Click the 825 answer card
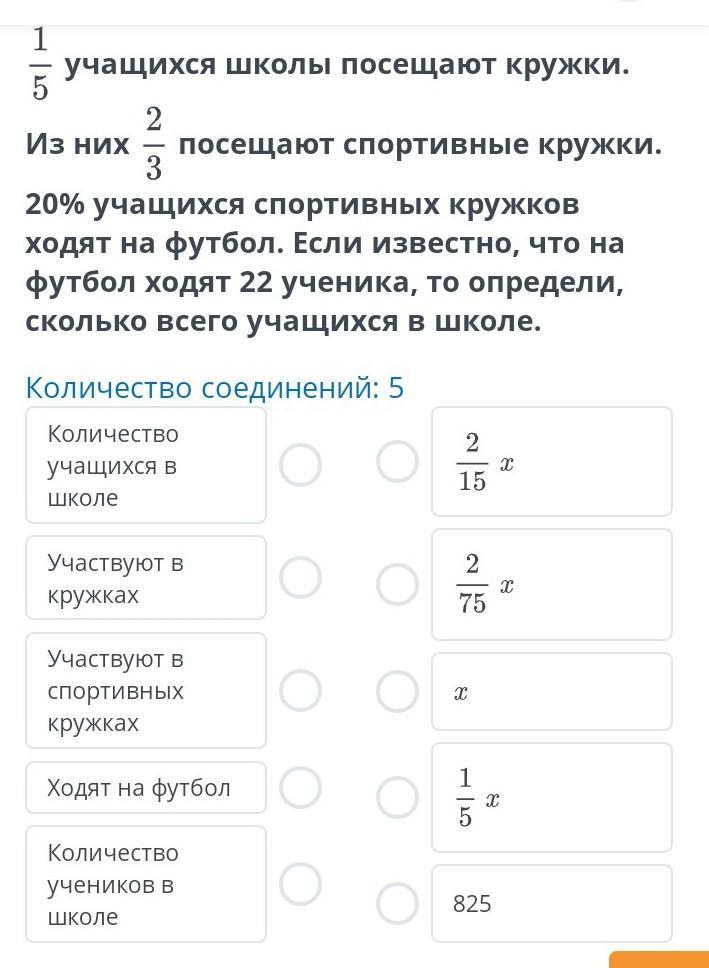Viewport: 709px width, 968px height. tap(552, 903)
